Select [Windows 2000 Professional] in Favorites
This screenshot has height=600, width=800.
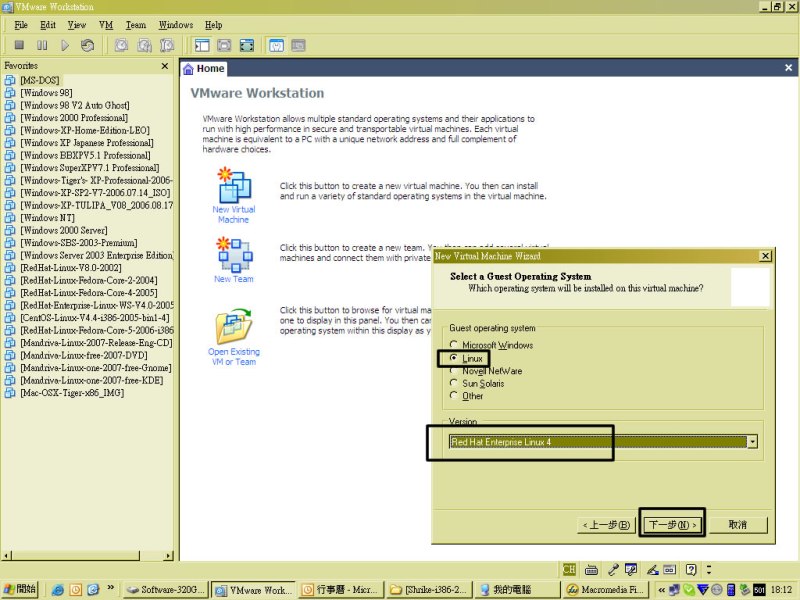pos(74,118)
